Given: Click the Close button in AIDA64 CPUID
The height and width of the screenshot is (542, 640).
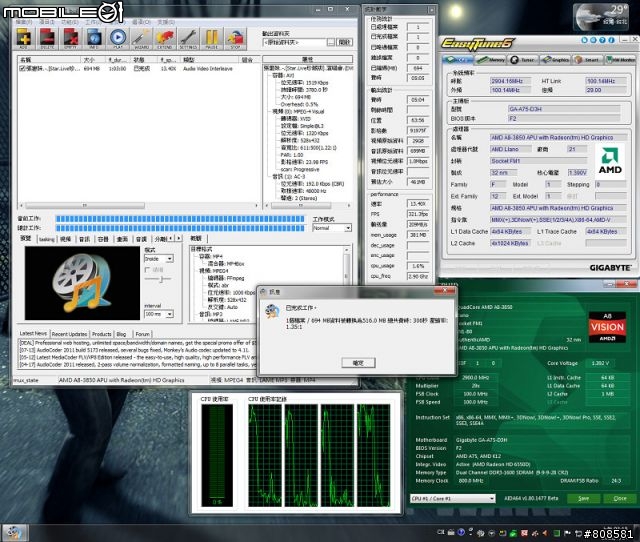Looking at the screenshot, I should (620, 498).
